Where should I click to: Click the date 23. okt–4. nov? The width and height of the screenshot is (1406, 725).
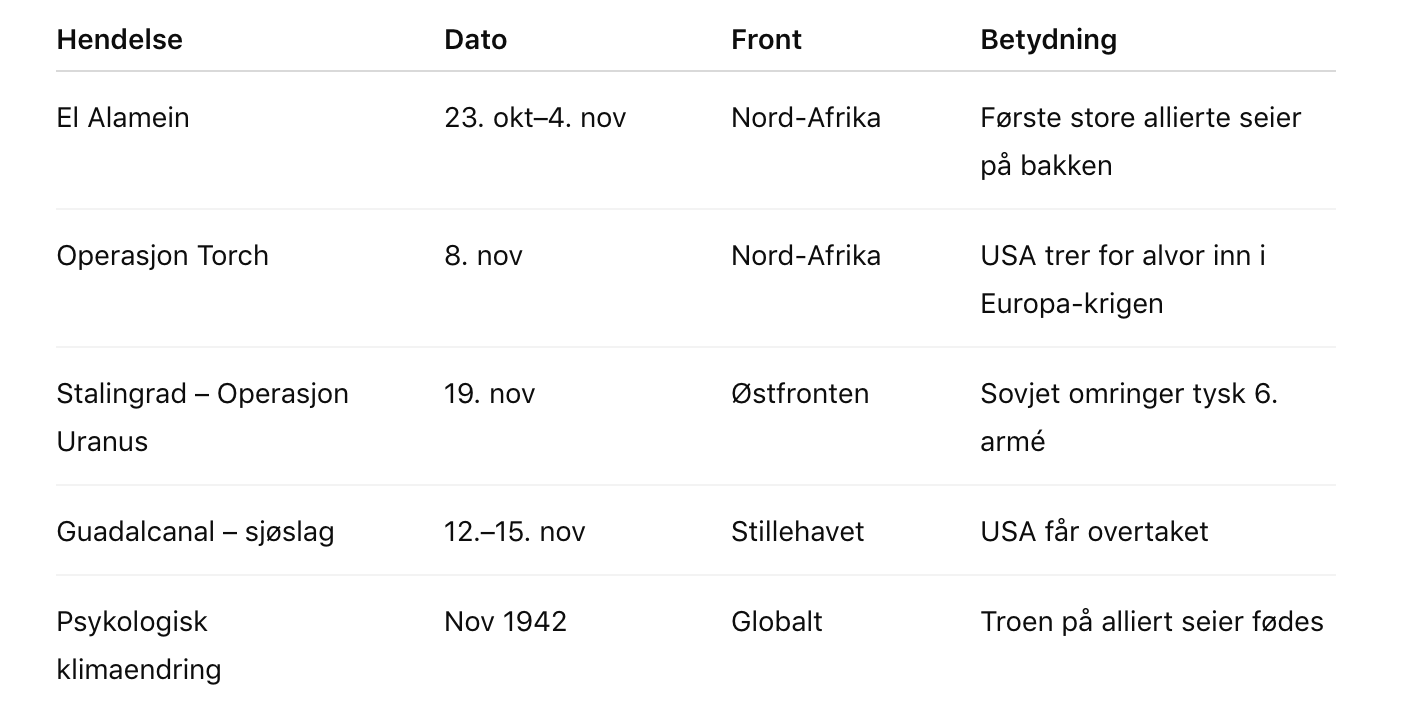(x=535, y=117)
